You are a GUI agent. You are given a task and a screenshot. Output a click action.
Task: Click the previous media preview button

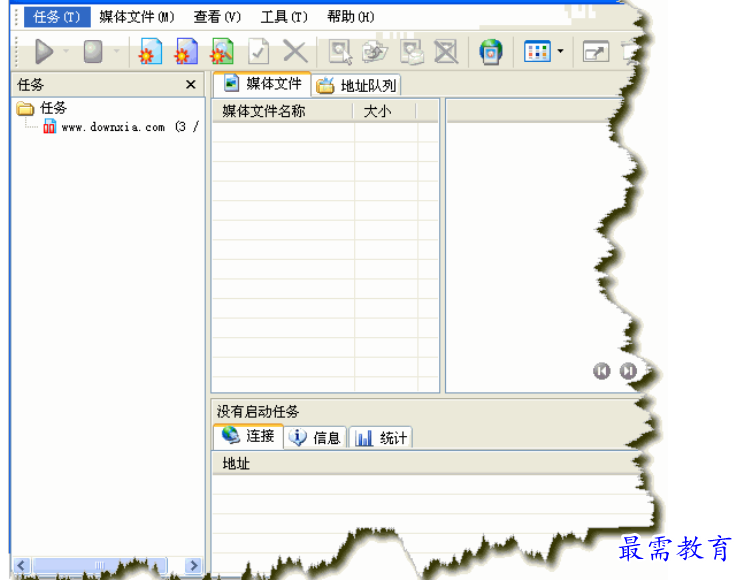(x=601, y=371)
